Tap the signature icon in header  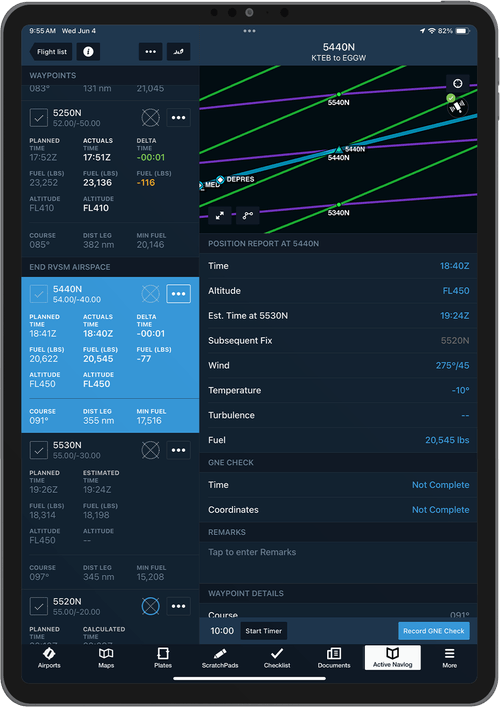179,52
